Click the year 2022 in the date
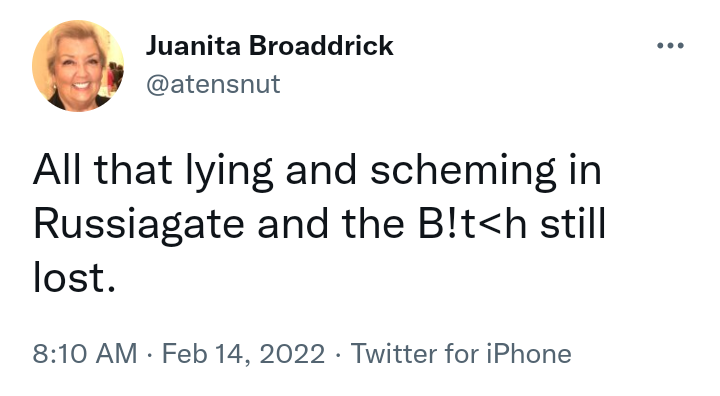This screenshot has height=396, width=720. click(x=292, y=354)
